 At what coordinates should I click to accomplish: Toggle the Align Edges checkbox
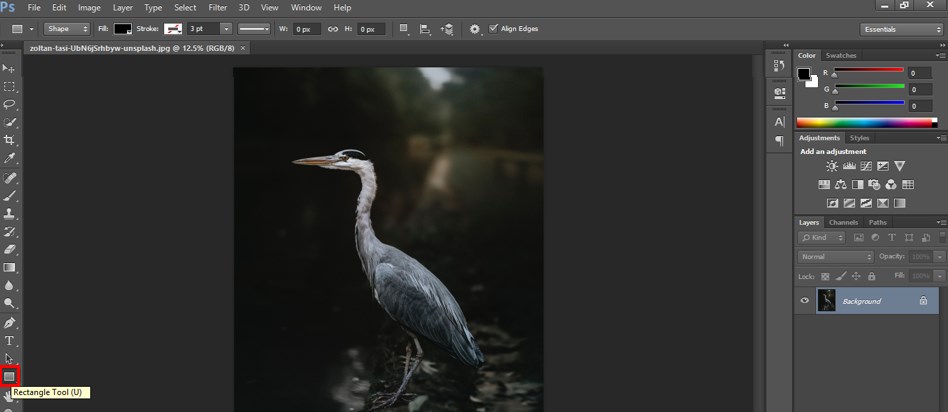click(493, 29)
